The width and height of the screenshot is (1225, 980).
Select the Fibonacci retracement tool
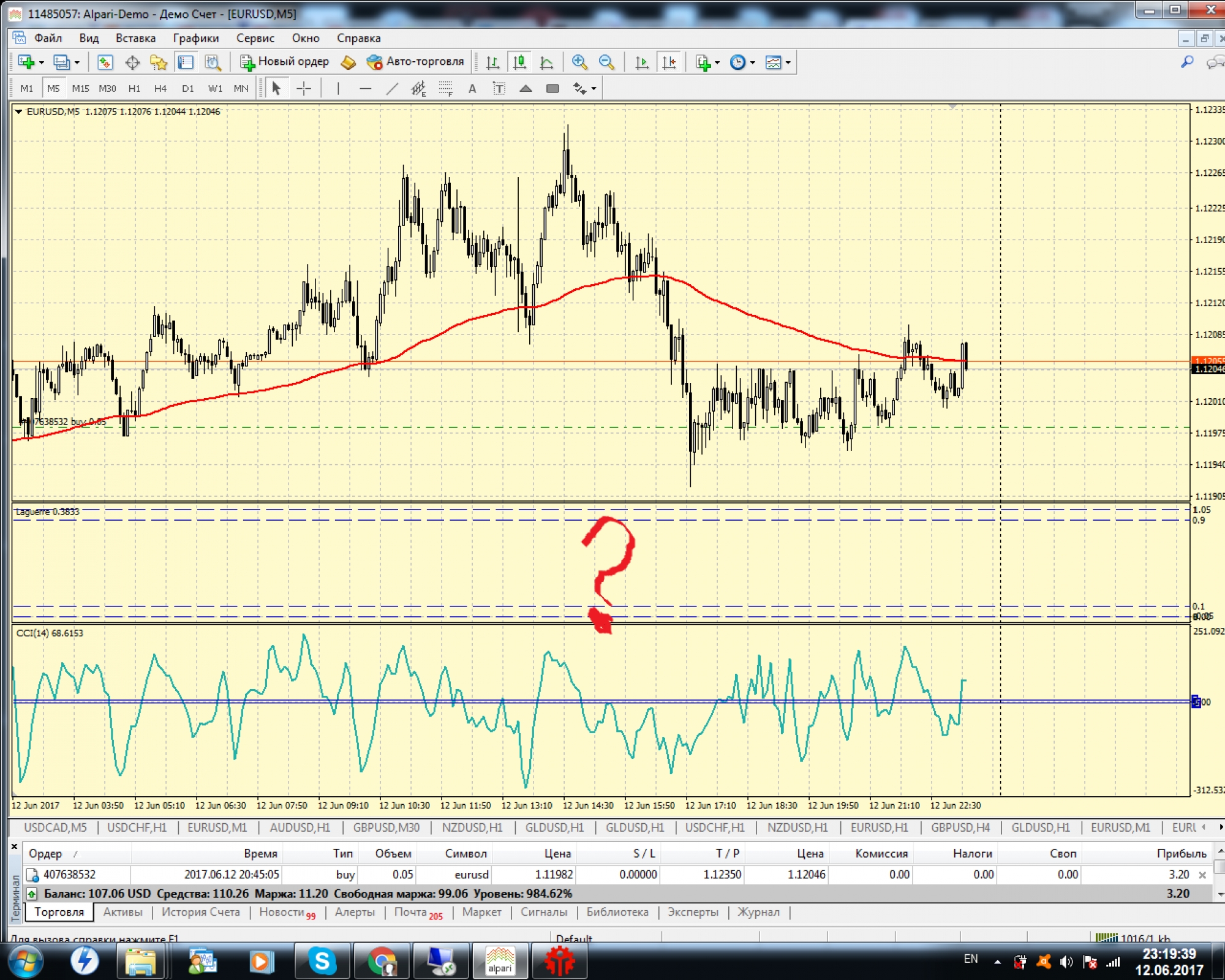tap(446, 89)
